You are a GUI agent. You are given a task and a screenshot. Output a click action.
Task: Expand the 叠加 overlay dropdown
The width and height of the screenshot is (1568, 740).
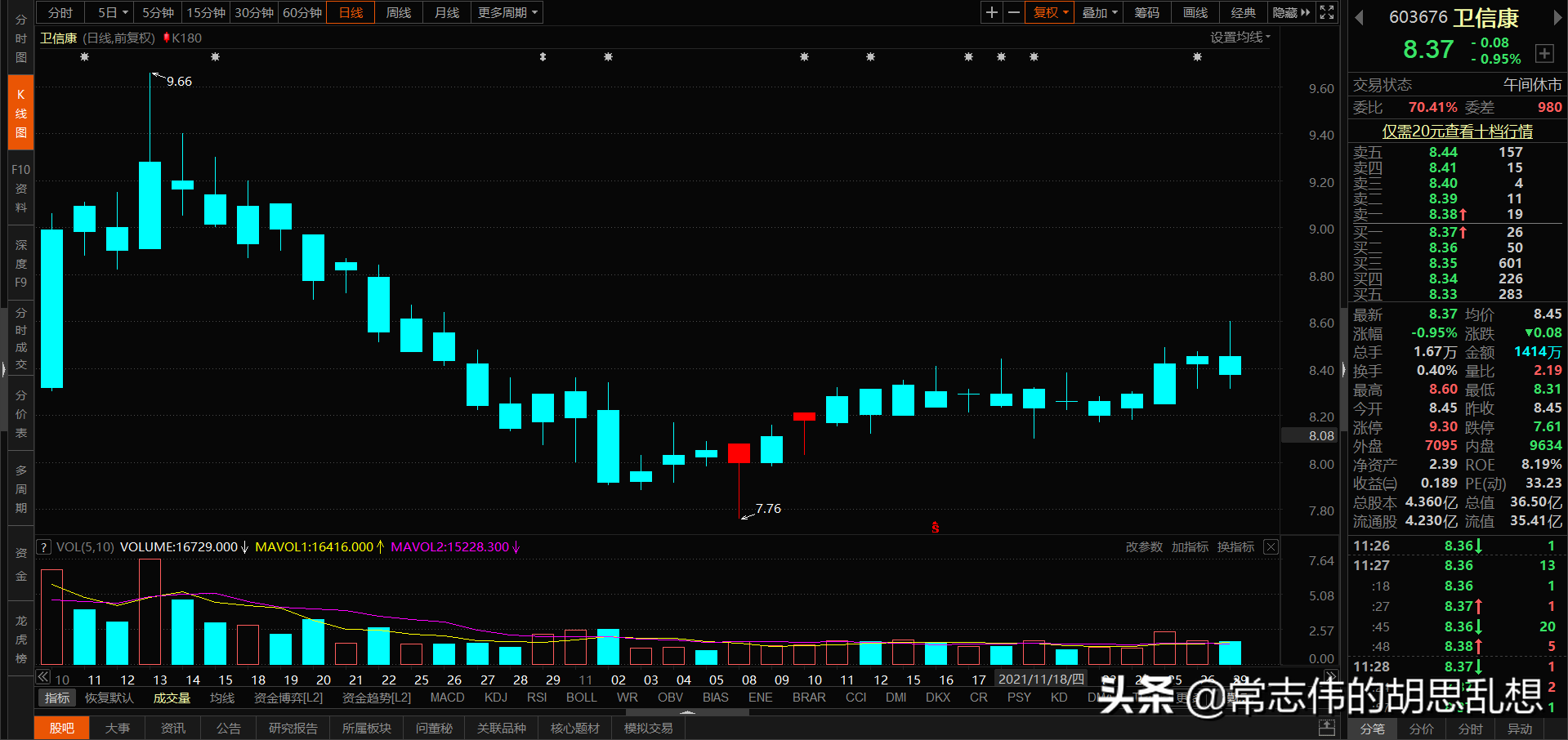1098,12
